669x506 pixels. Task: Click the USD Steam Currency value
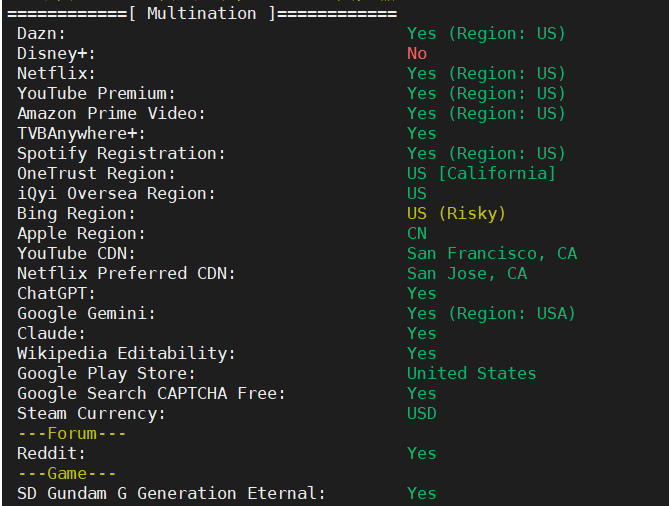tap(421, 413)
